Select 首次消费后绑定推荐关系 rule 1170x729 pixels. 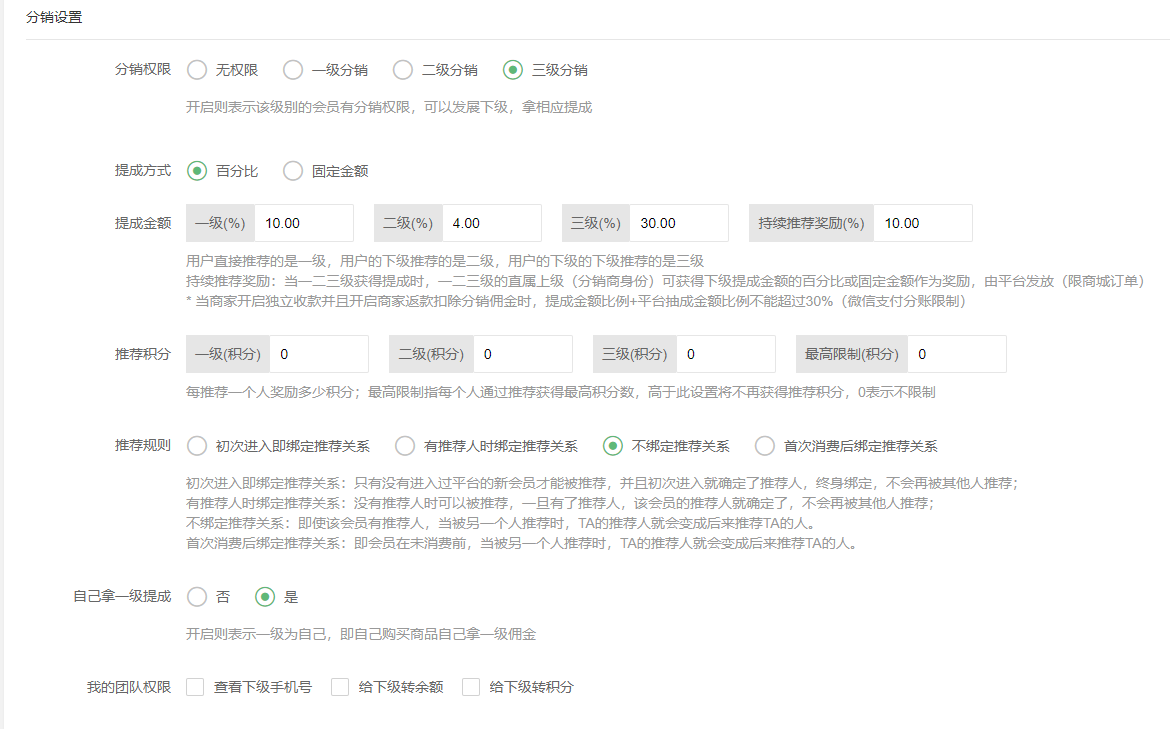click(x=765, y=446)
